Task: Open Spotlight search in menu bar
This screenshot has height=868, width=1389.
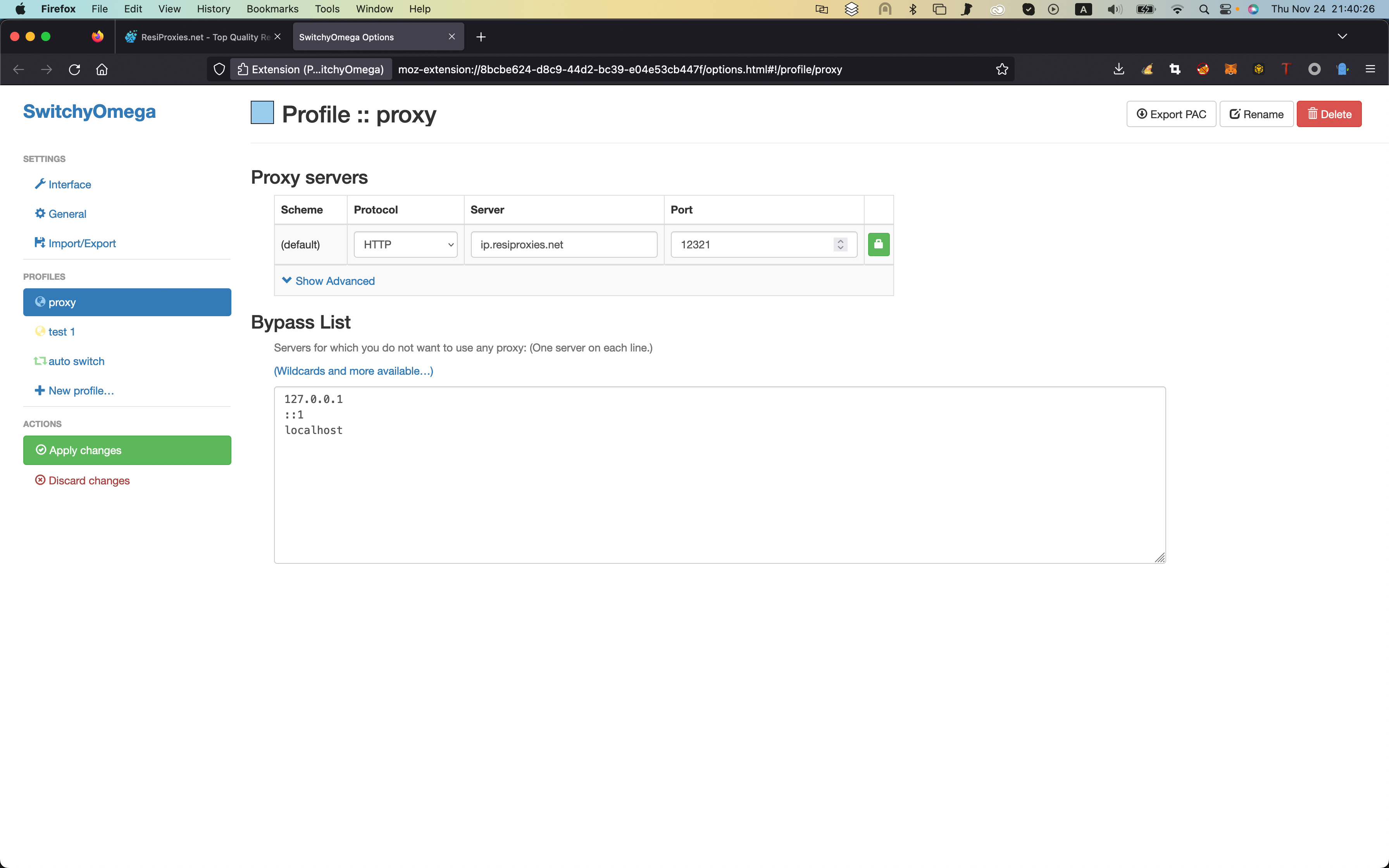Action: tap(1204, 9)
